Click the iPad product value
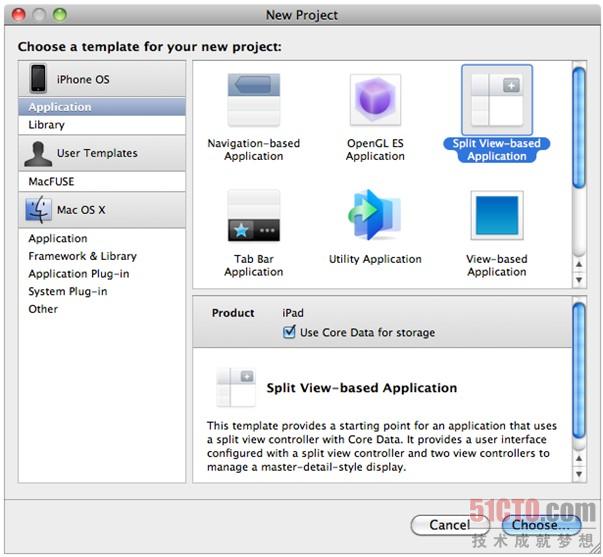 coord(293,313)
